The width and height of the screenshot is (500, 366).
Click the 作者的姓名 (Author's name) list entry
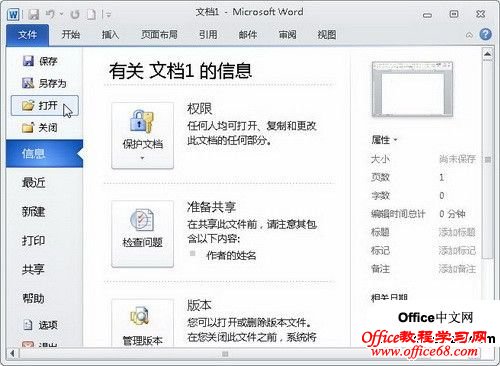click(x=231, y=255)
